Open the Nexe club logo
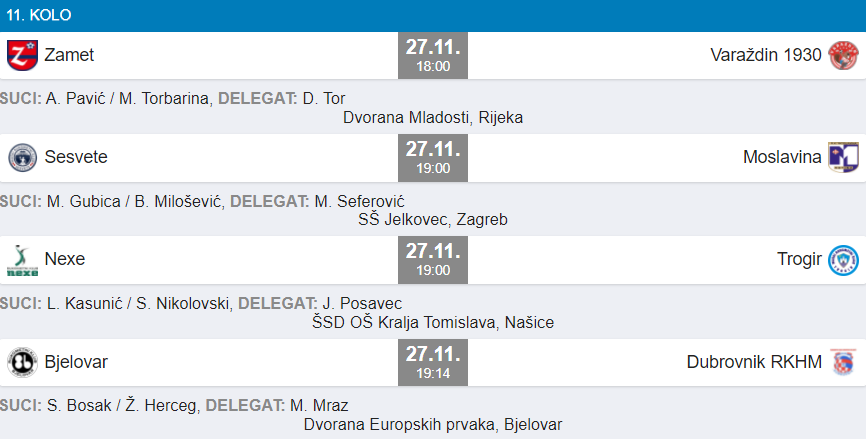The image size is (866, 439). (22, 260)
